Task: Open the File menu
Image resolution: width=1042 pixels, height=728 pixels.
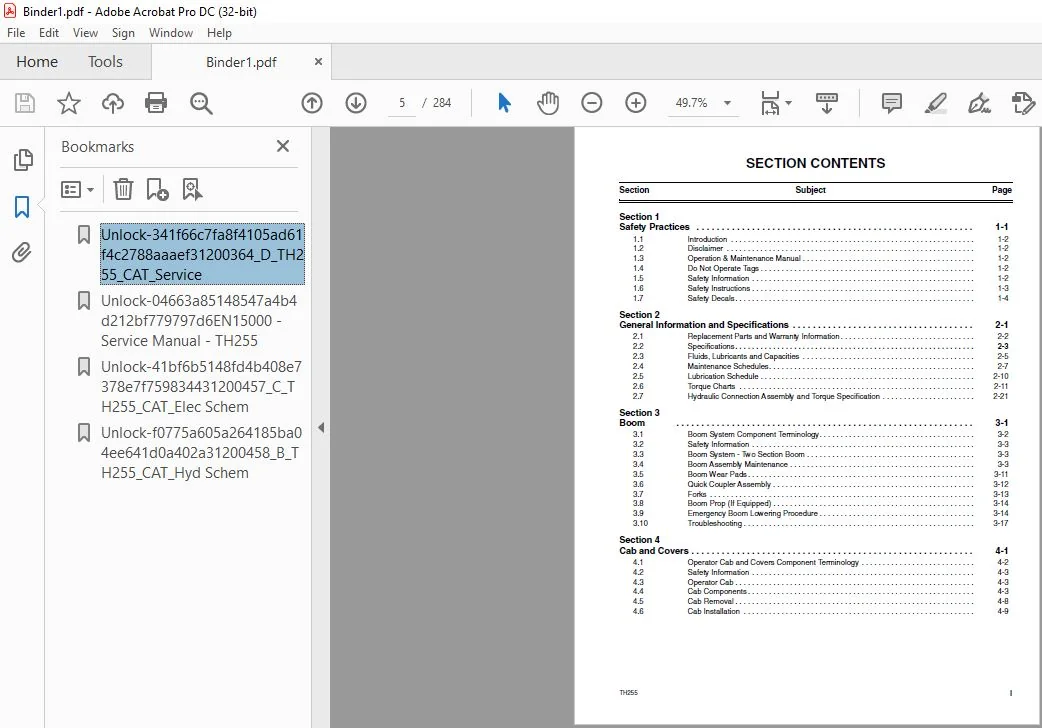Action: coord(16,33)
